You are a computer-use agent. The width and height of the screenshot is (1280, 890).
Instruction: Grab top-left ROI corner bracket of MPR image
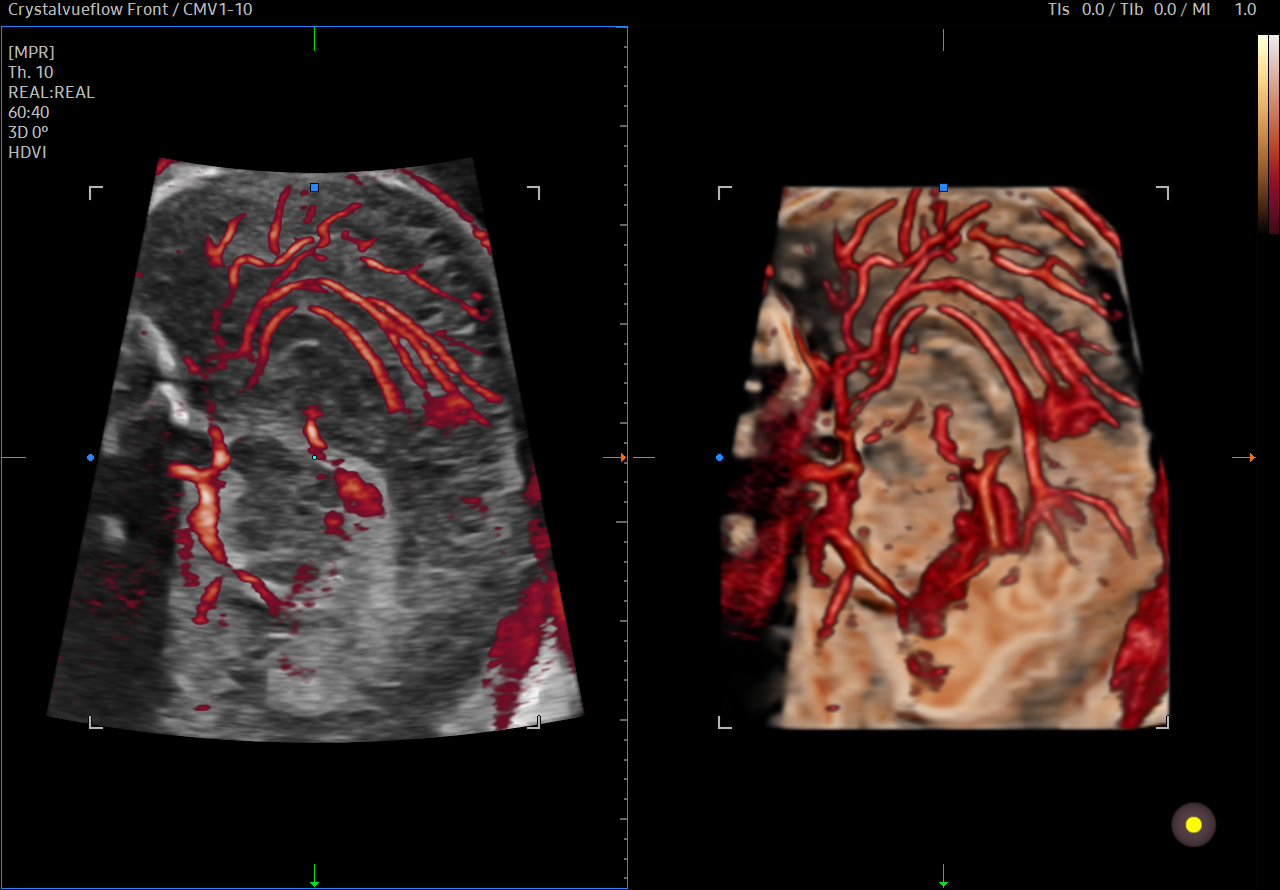pyautogui.click(x=96, y=193)
